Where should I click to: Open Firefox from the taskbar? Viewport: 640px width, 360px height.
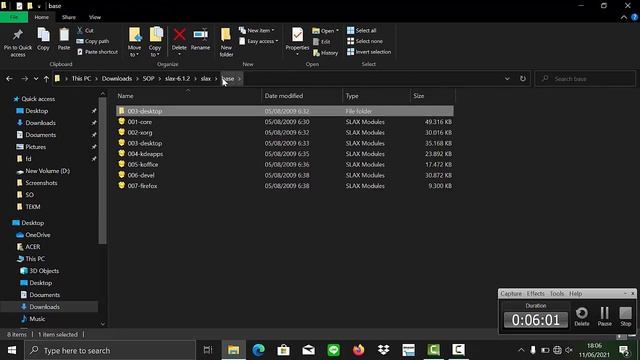[358, 350]
